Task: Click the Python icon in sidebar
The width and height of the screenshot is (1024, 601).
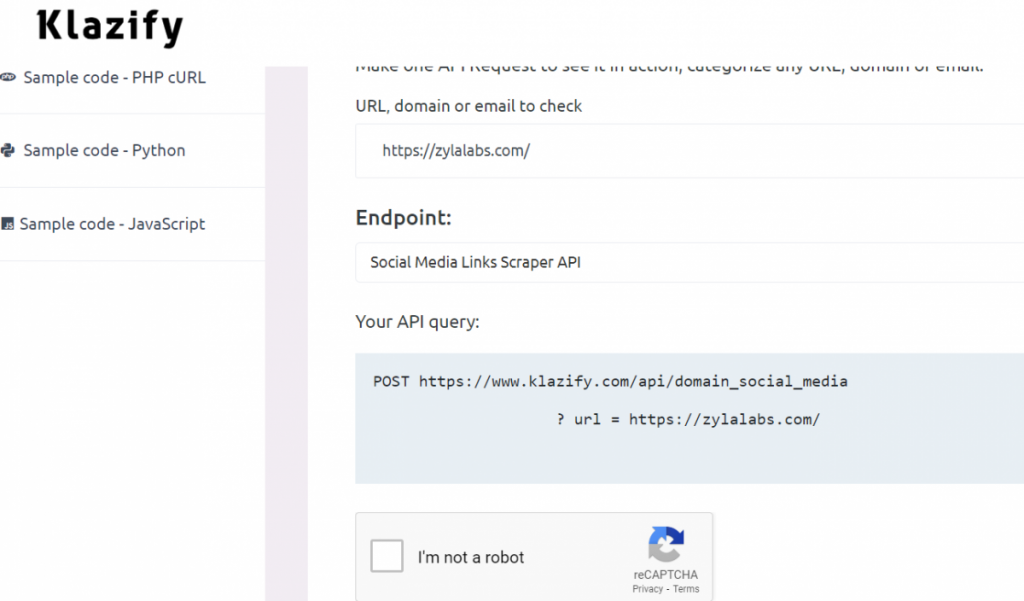Action: click(x=8, y=150)
